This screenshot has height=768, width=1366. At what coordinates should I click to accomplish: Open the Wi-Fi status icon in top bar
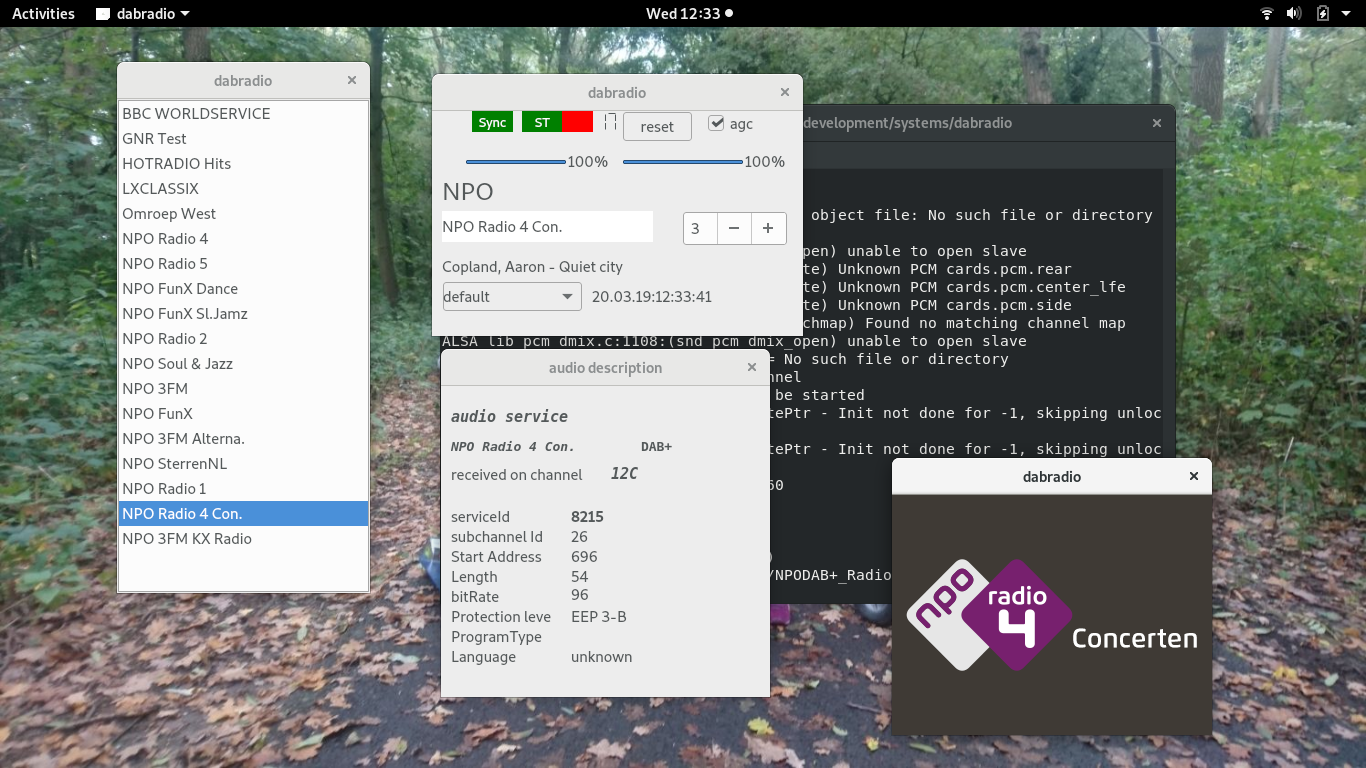1267,13
